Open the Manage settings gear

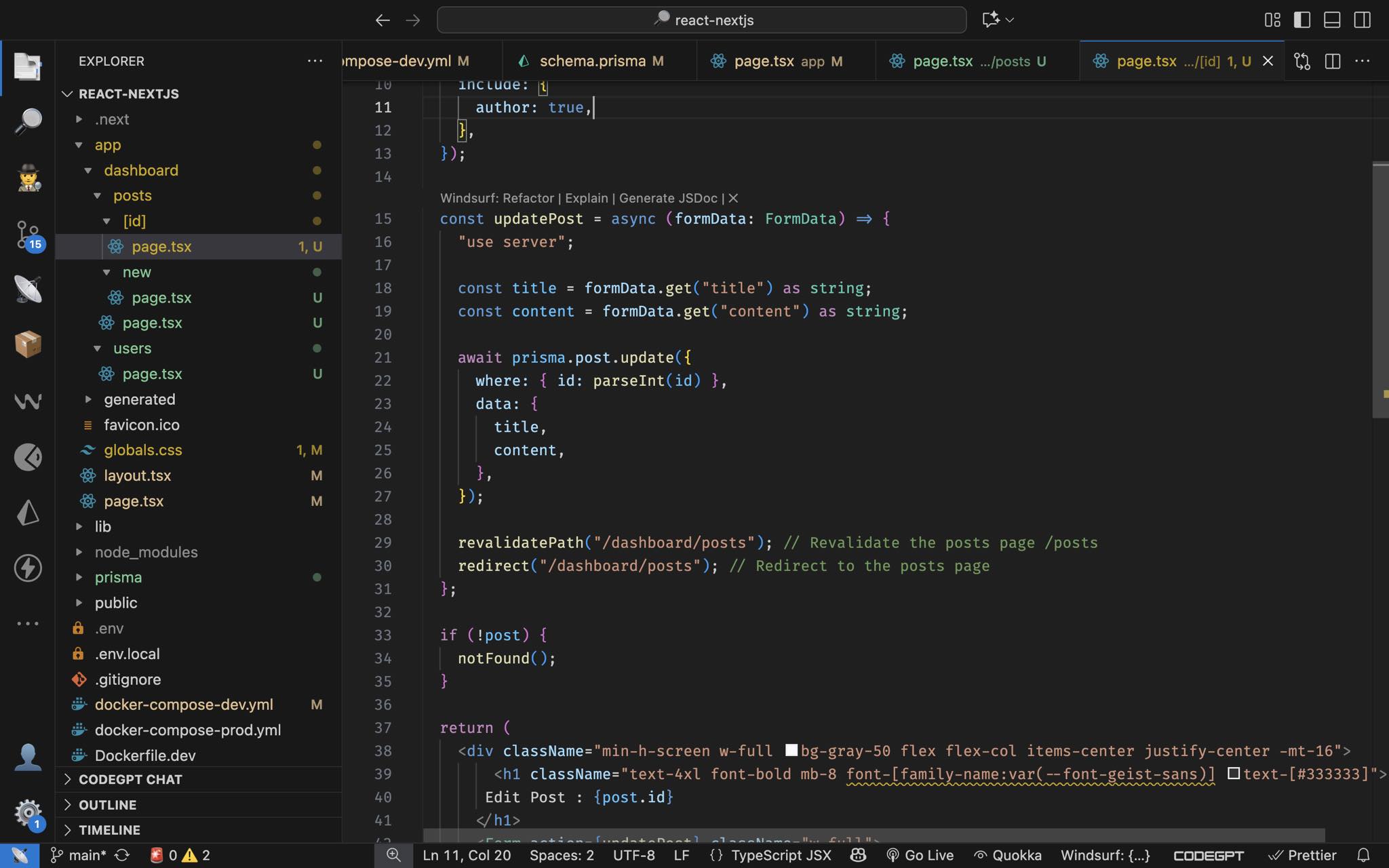[28, 812]
